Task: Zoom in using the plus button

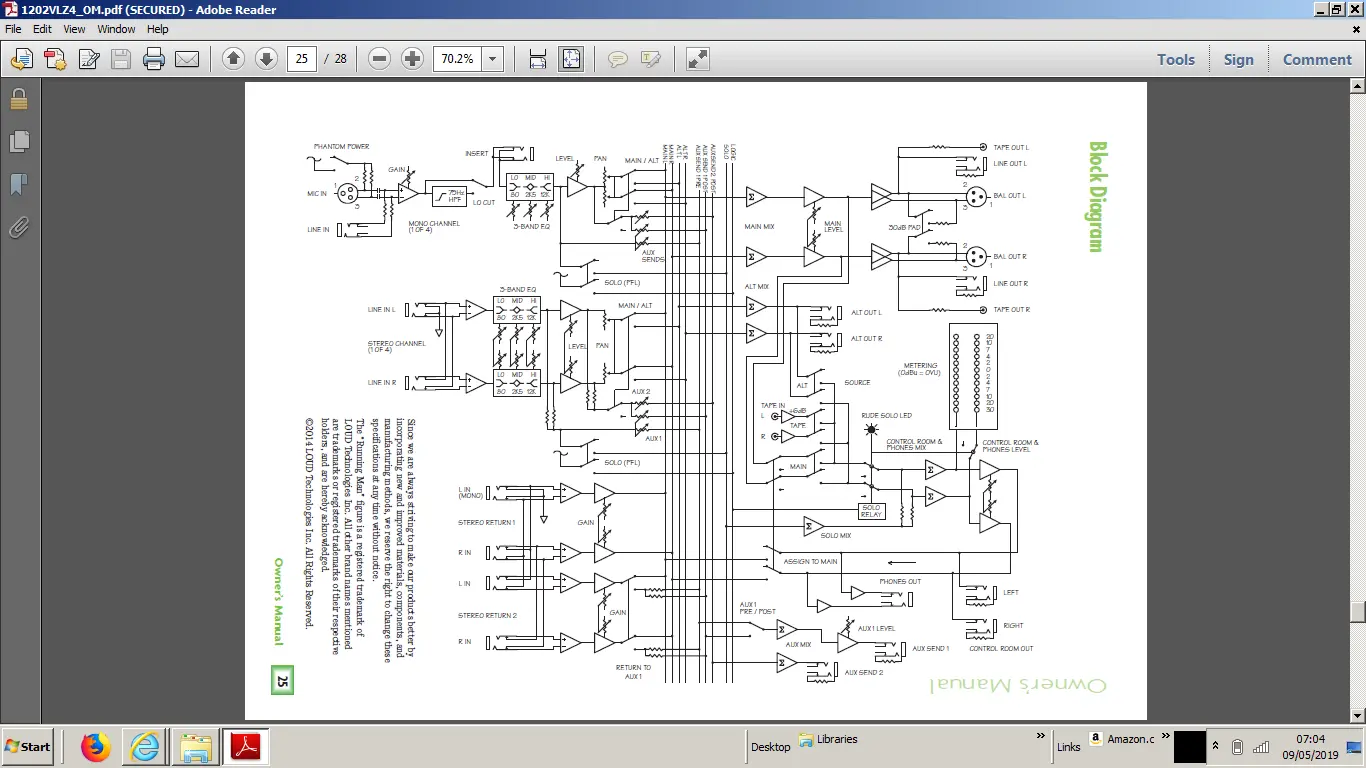Action: coord(412,59)
